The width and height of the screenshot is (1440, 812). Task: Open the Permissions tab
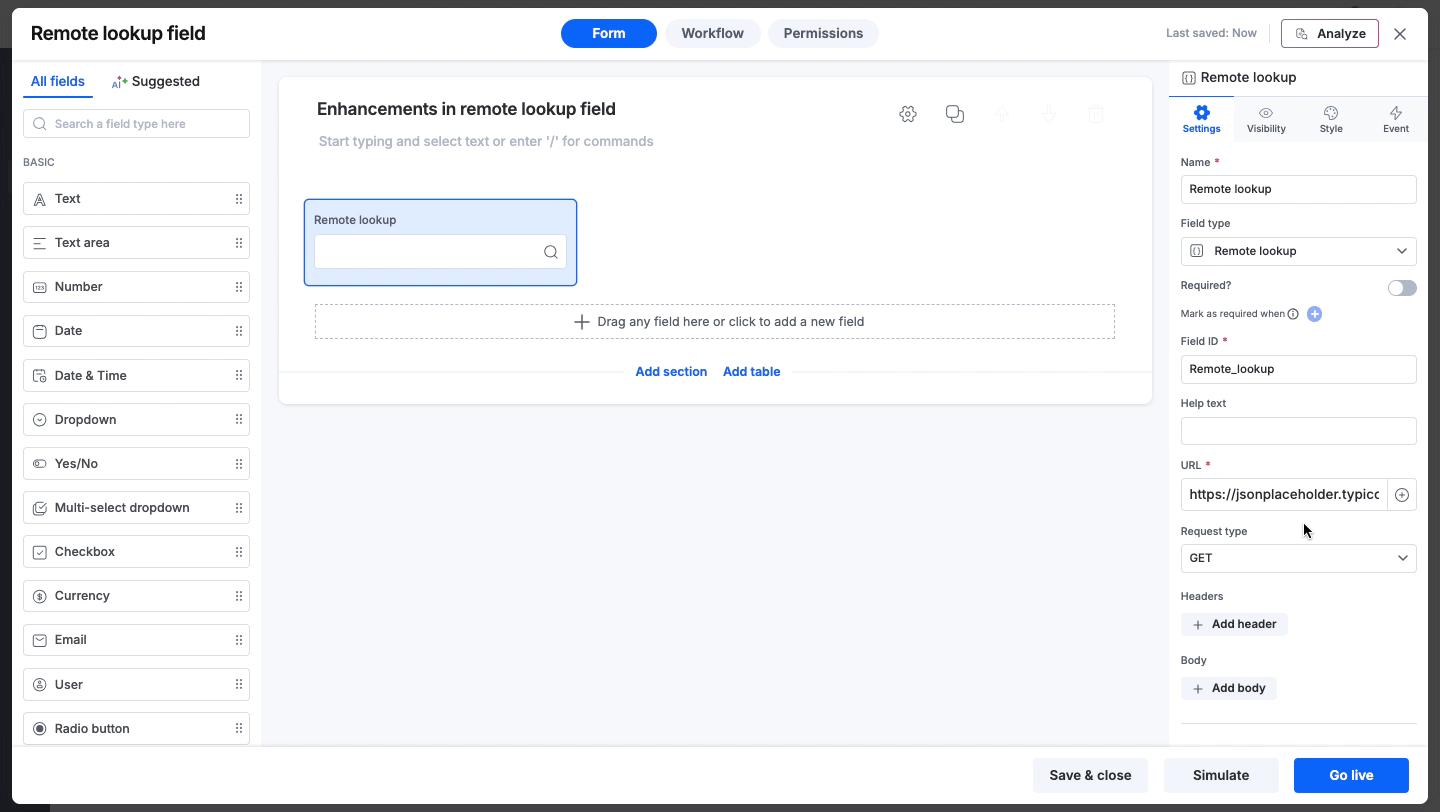click(823, 33)
